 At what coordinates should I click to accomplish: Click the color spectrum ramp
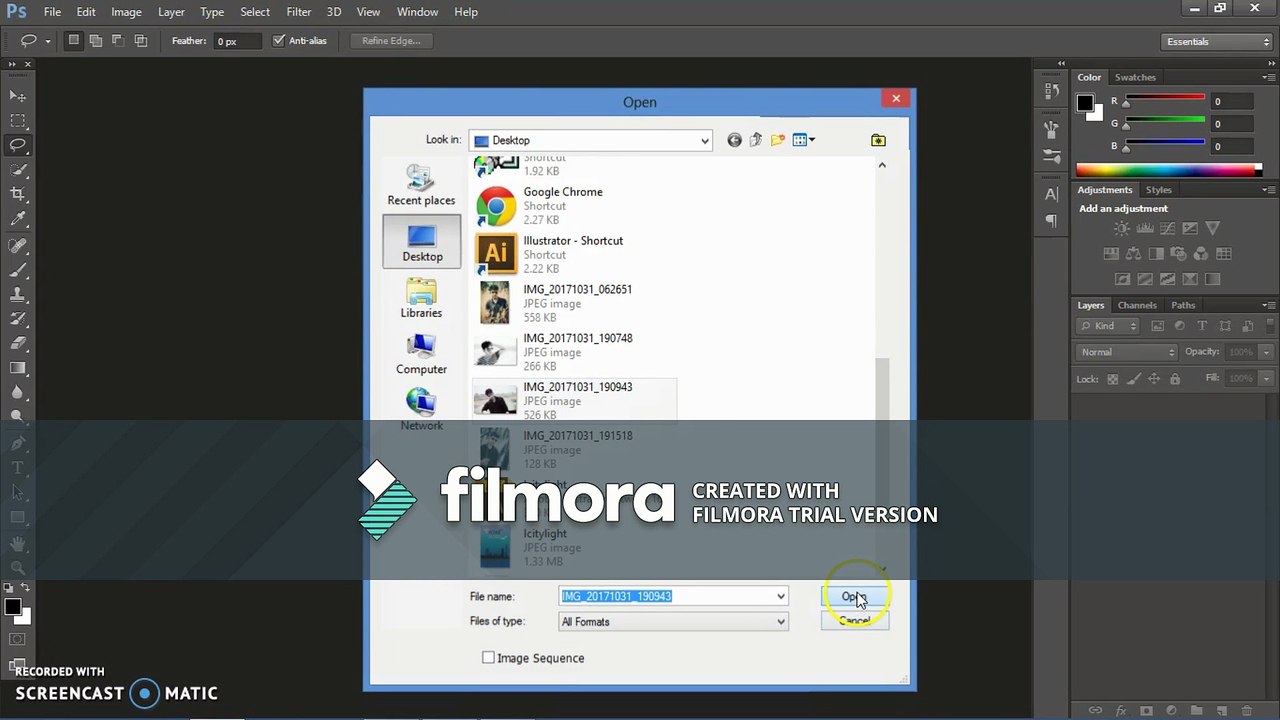pos(1169,170)
